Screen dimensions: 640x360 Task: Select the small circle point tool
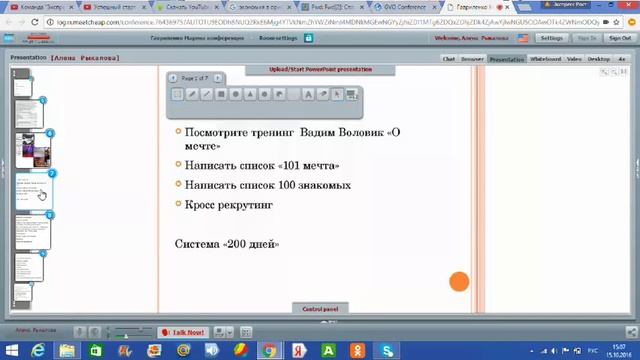coord(264,94)
